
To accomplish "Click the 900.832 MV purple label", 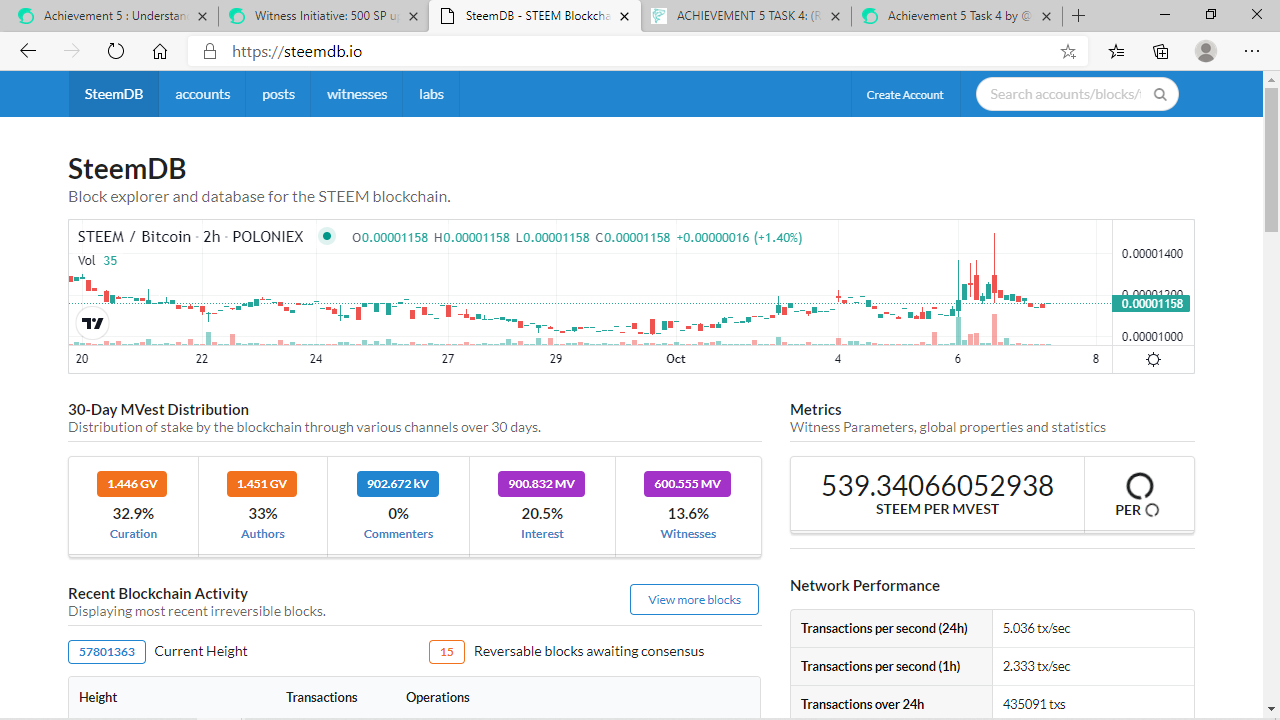I will 541,484.
